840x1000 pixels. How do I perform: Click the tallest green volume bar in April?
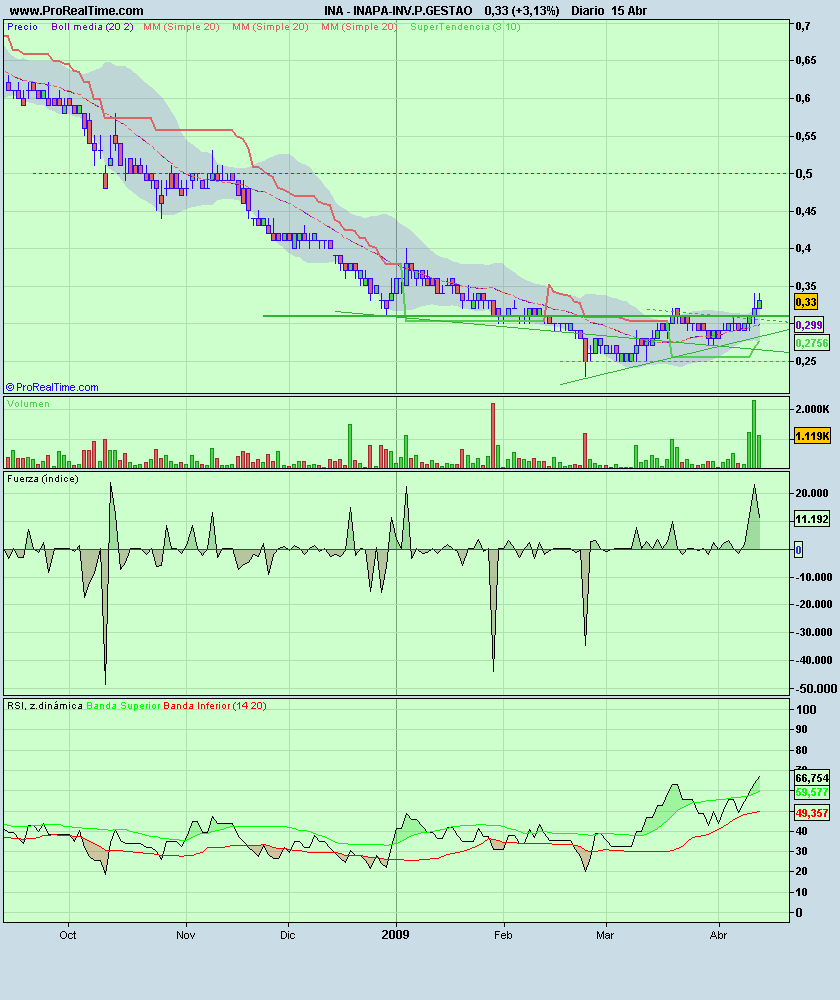pyautogui.click(x=754, y=434)
